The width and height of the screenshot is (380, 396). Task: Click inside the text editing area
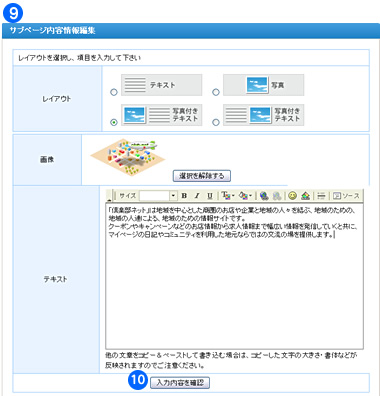(x=234, y=276)
